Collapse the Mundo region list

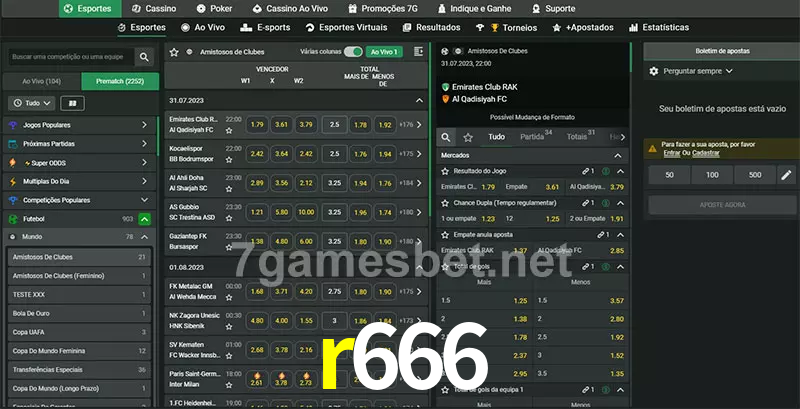point(144,237)
